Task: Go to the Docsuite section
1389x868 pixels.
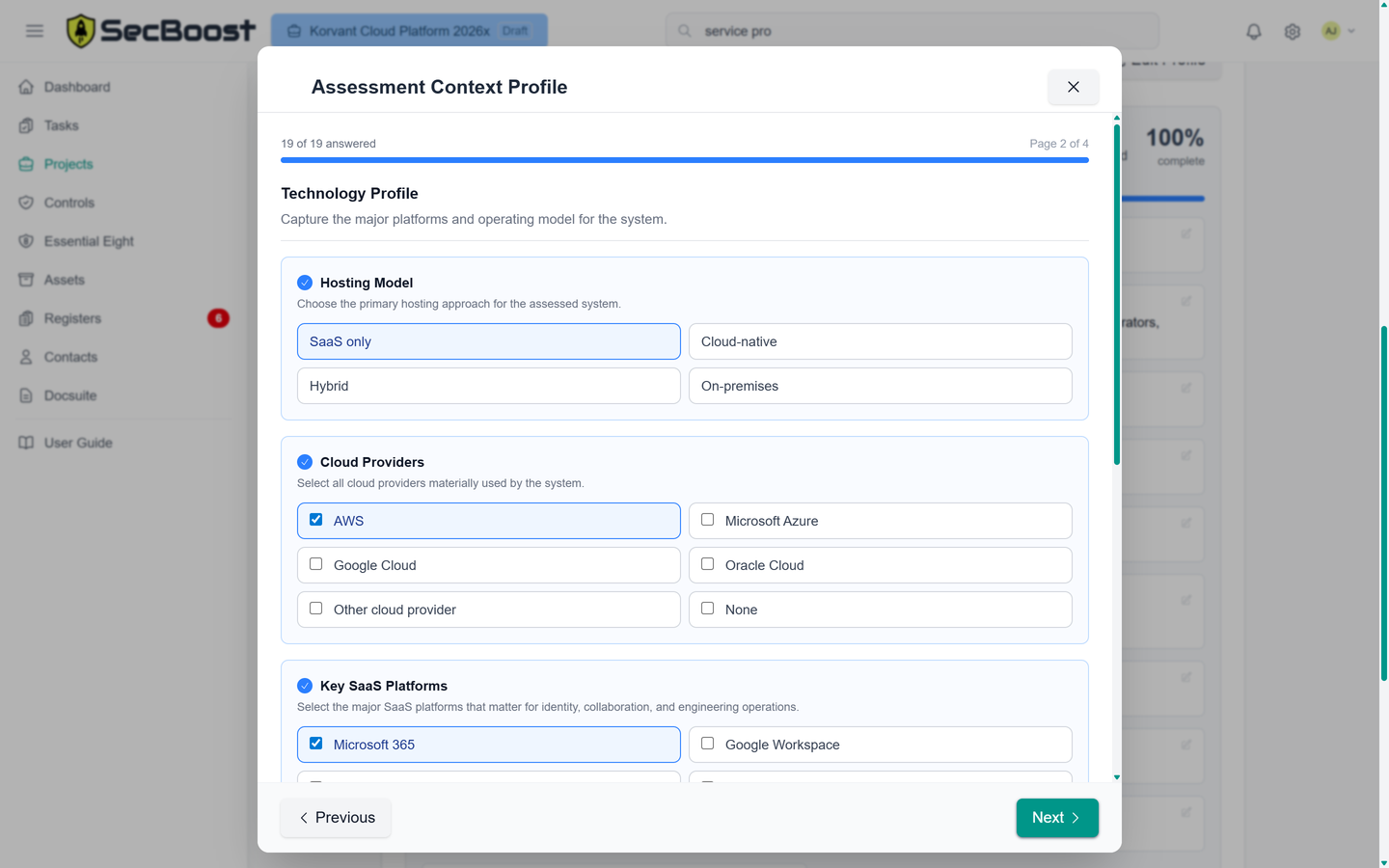Action: (x=68, y=395)
